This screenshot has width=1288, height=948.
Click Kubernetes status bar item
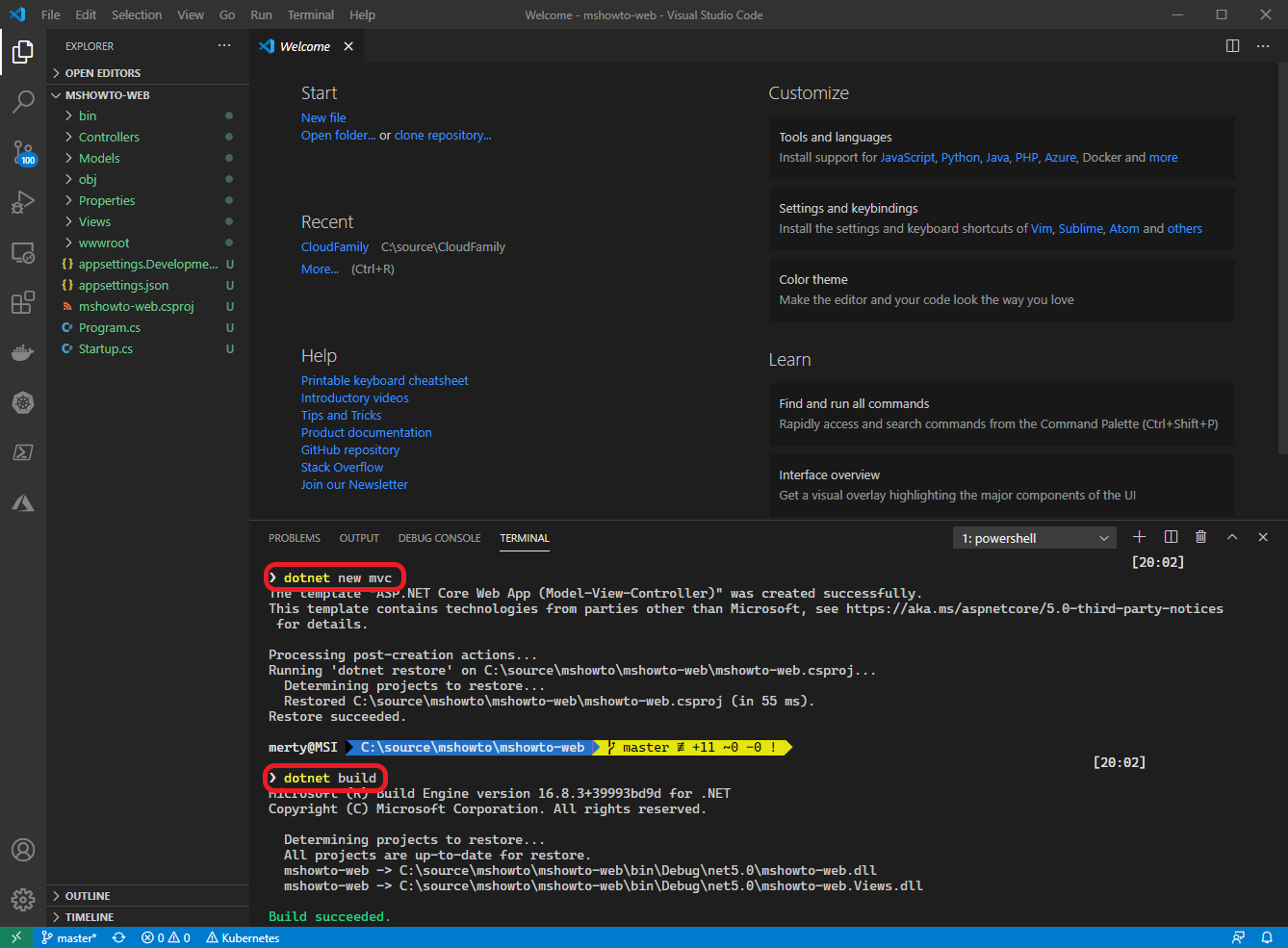pos(243,937)
